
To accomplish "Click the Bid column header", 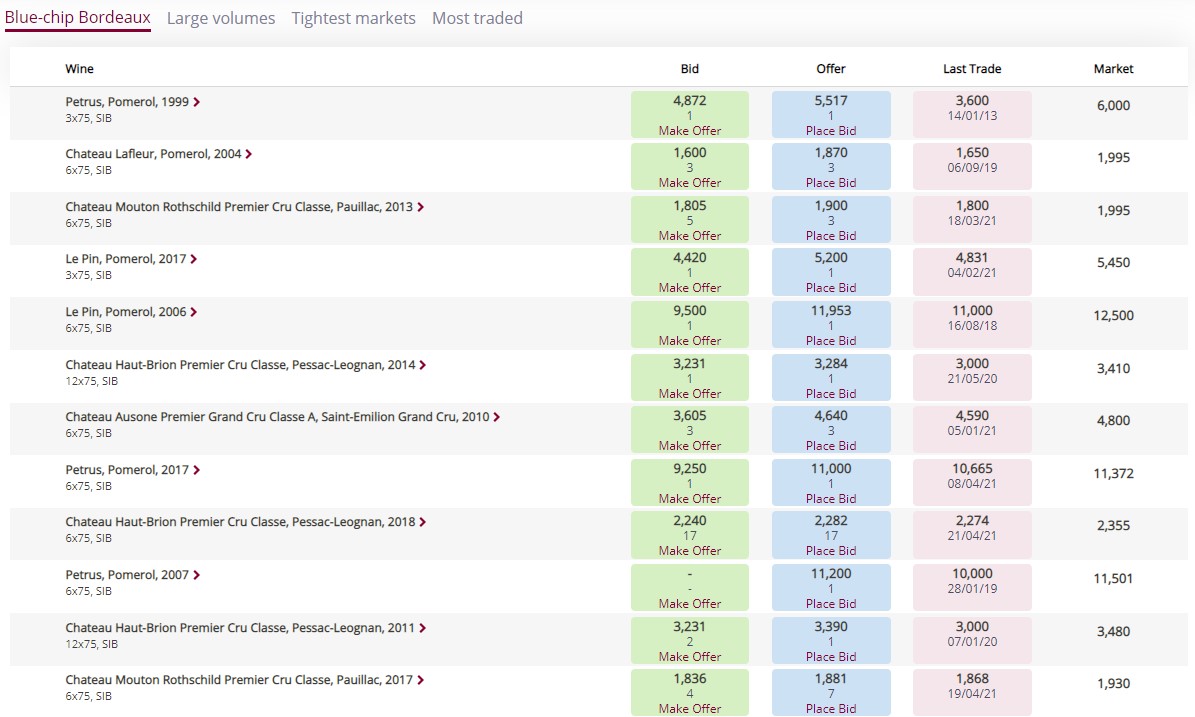I will tap(690, 69).
